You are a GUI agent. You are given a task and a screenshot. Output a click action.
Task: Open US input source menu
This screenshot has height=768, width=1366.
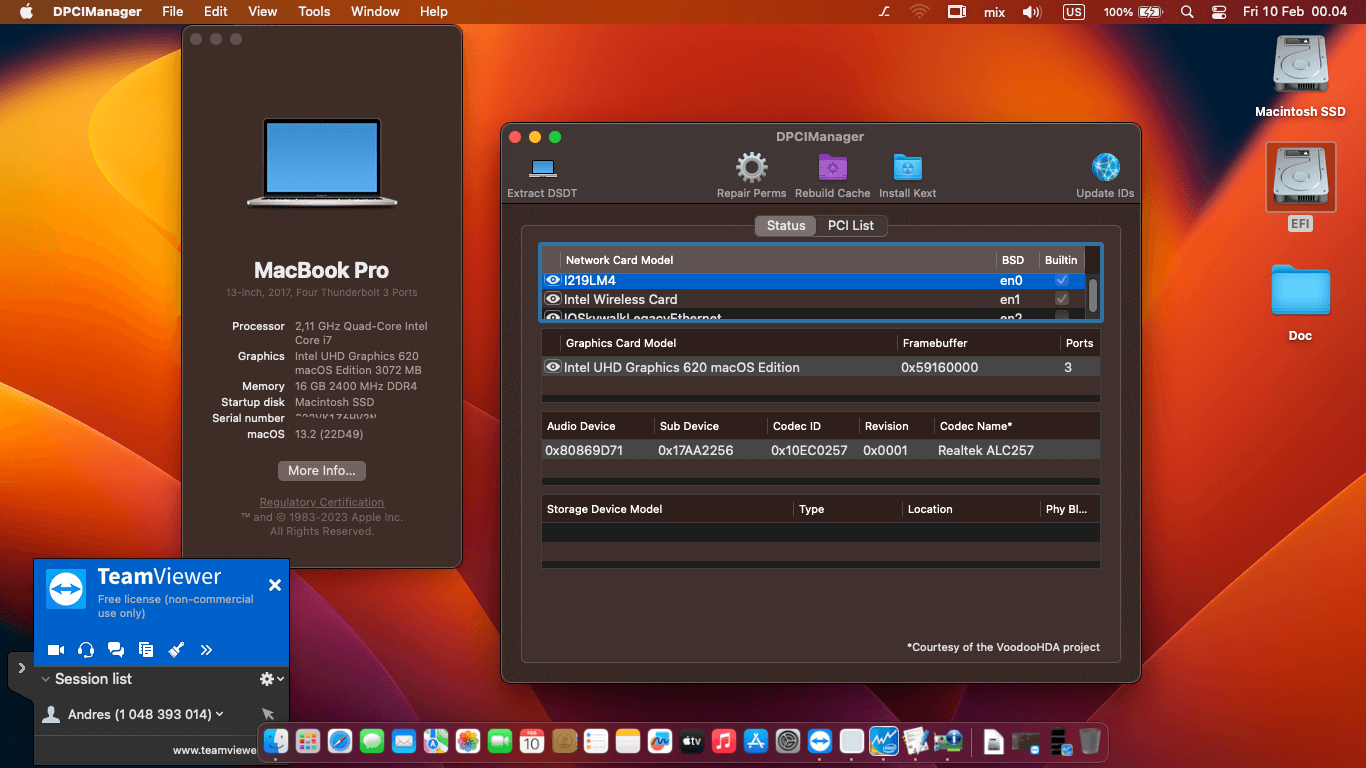pos(1073,12)
